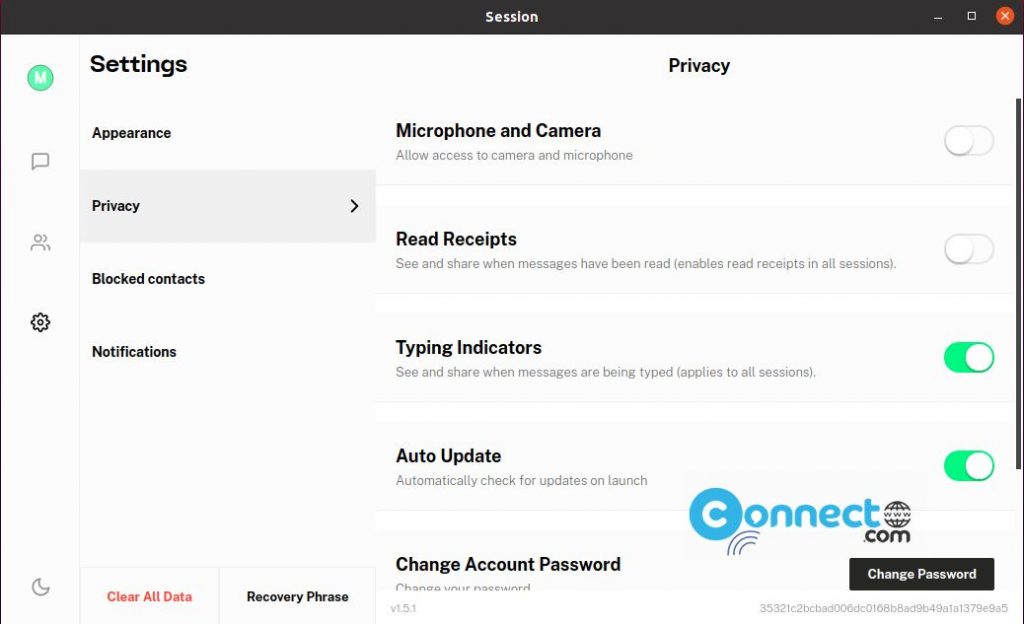
Task: Click the Change Password button
Action: pos(921,574)
